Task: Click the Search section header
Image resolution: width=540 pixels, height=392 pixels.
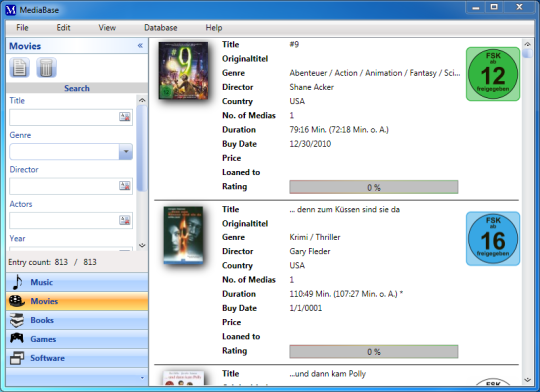Action: coord(77,88)
